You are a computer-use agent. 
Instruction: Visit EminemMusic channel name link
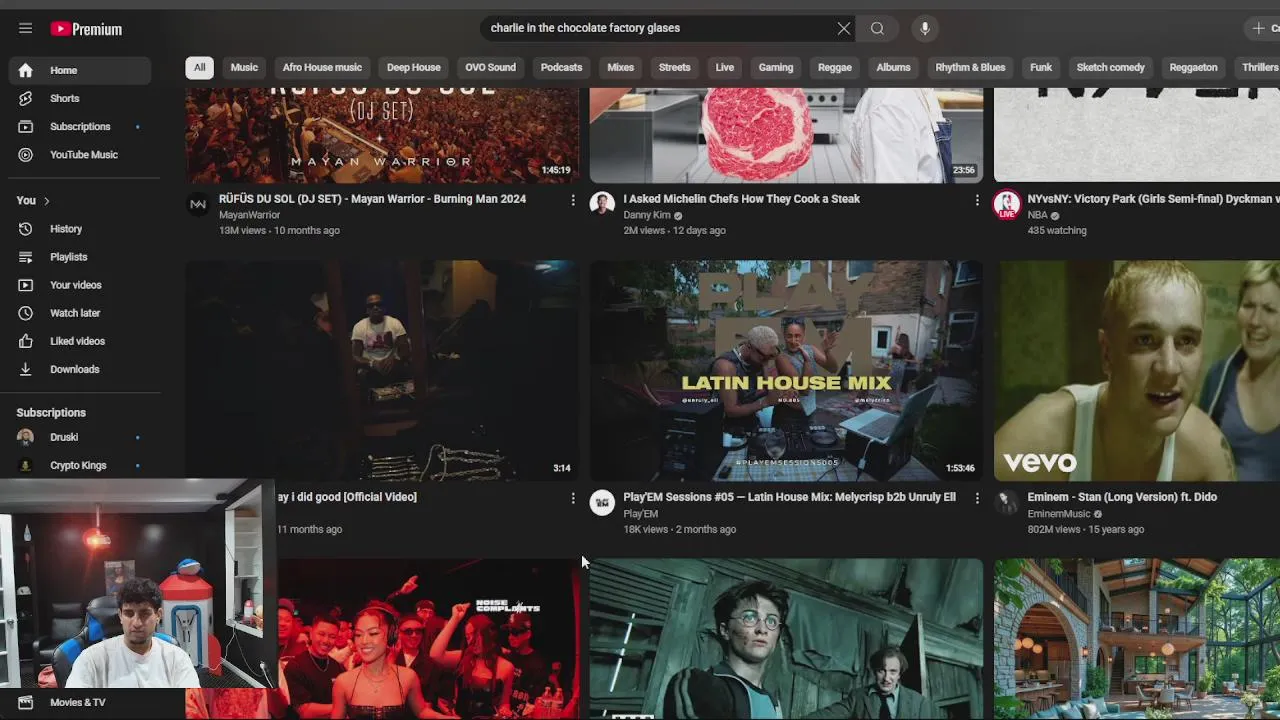click(1059, 514)
